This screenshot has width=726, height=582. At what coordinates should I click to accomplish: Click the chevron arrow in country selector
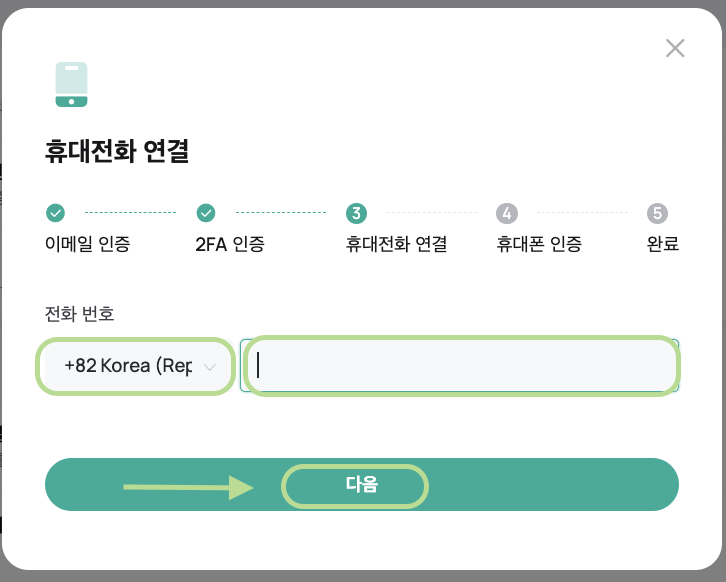click(210, 367)
